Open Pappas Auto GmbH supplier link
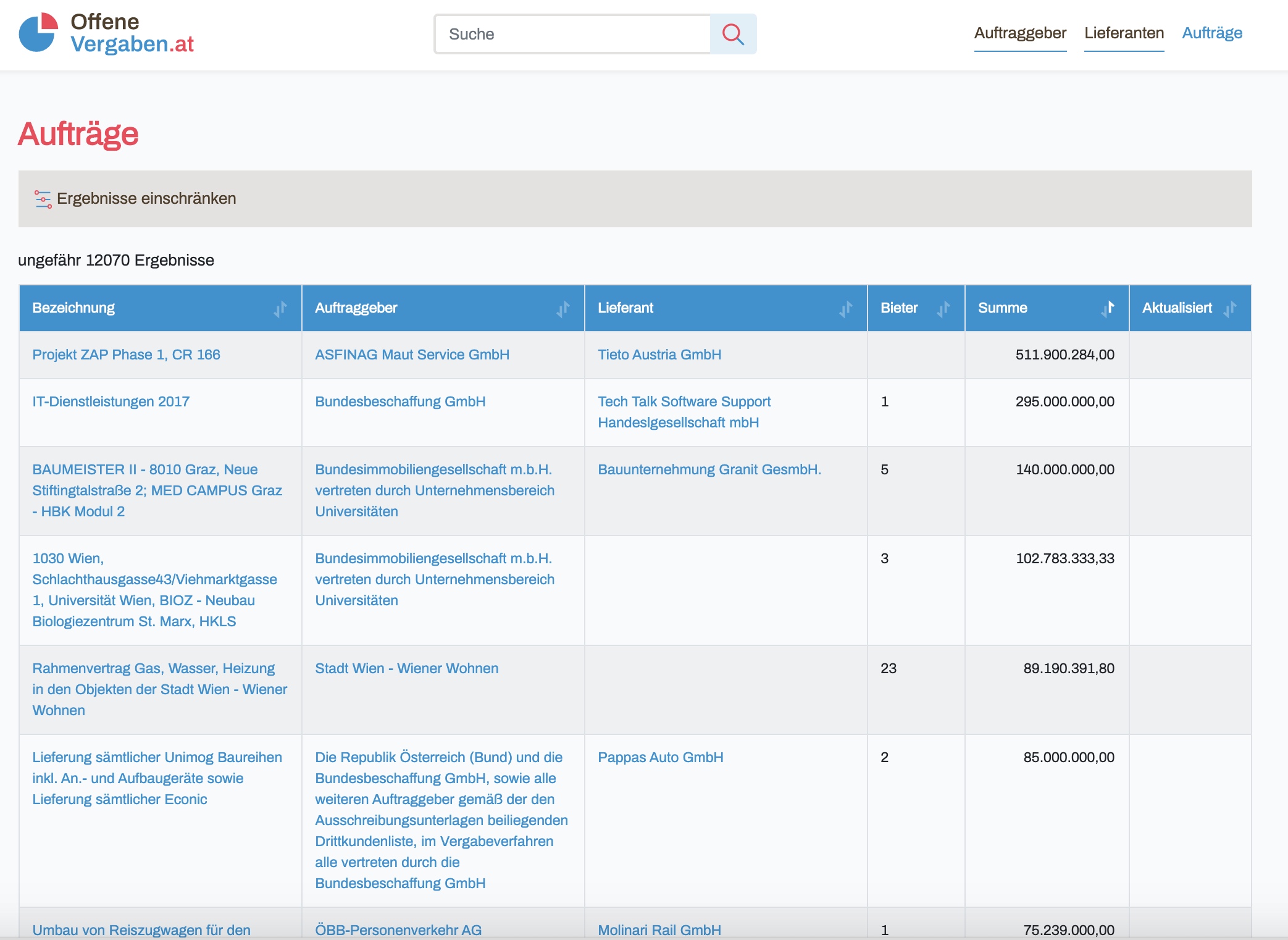The height and width of the screenshot is (940, 1288). (x=661, y=757)
